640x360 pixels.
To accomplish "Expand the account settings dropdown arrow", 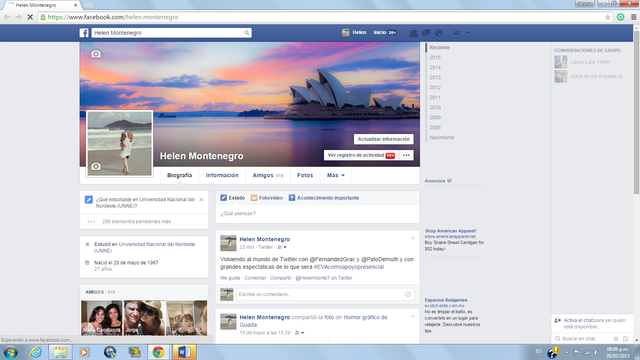I will (x=468, y=33).
